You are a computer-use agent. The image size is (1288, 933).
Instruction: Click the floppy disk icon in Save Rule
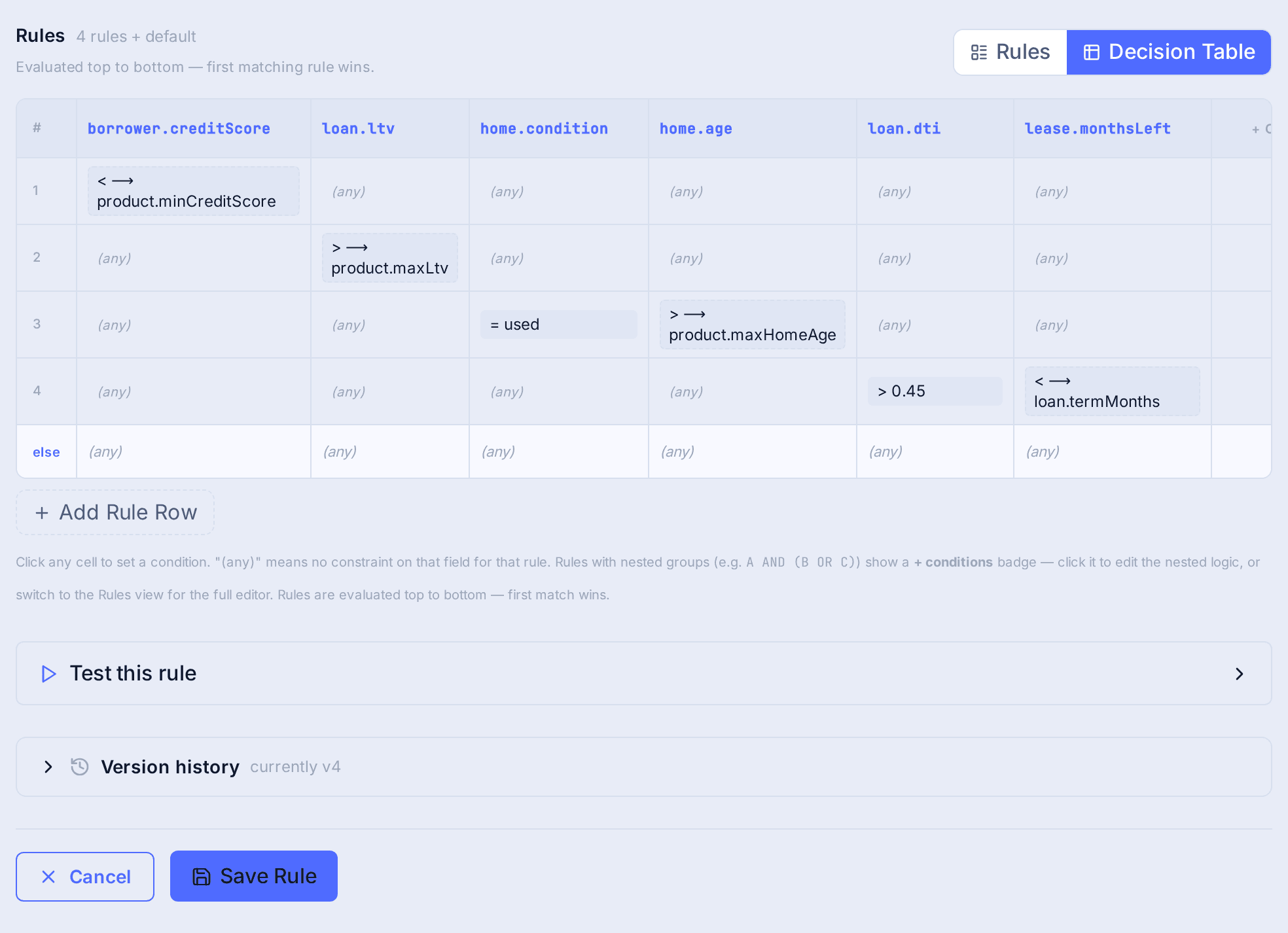pyautogui.click(x=202, y=877)
